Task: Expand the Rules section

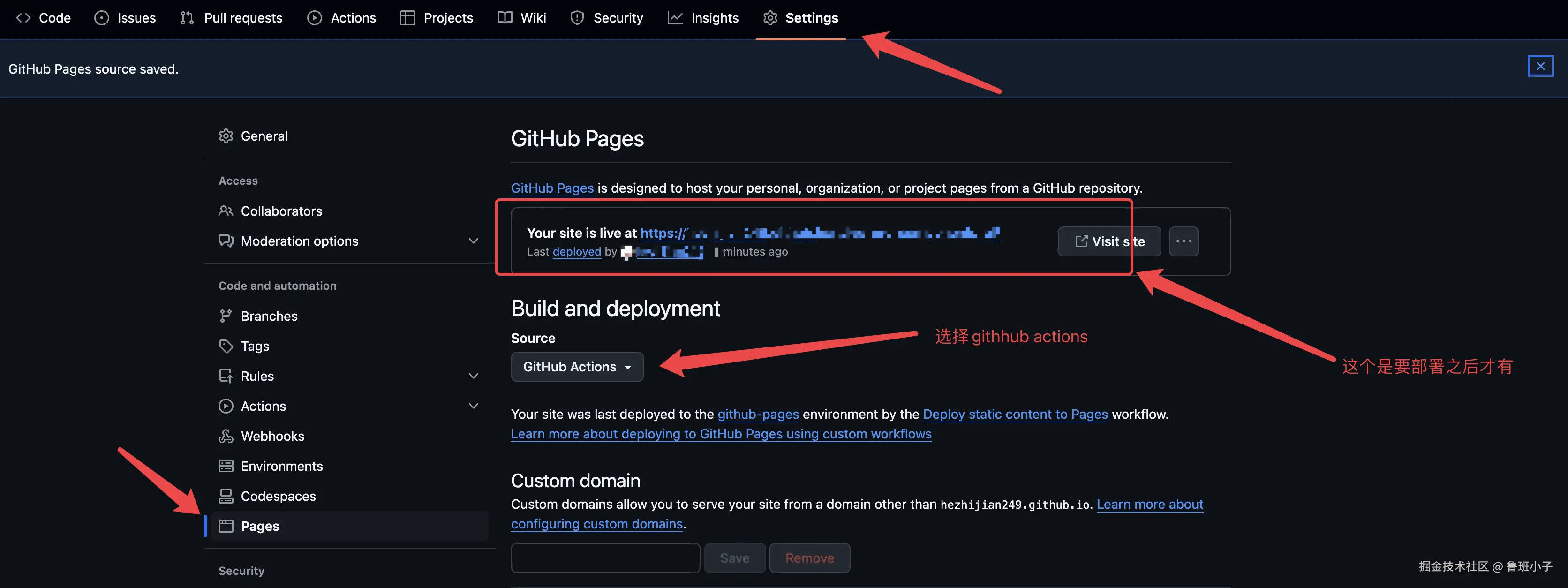Action: (474, 376)
